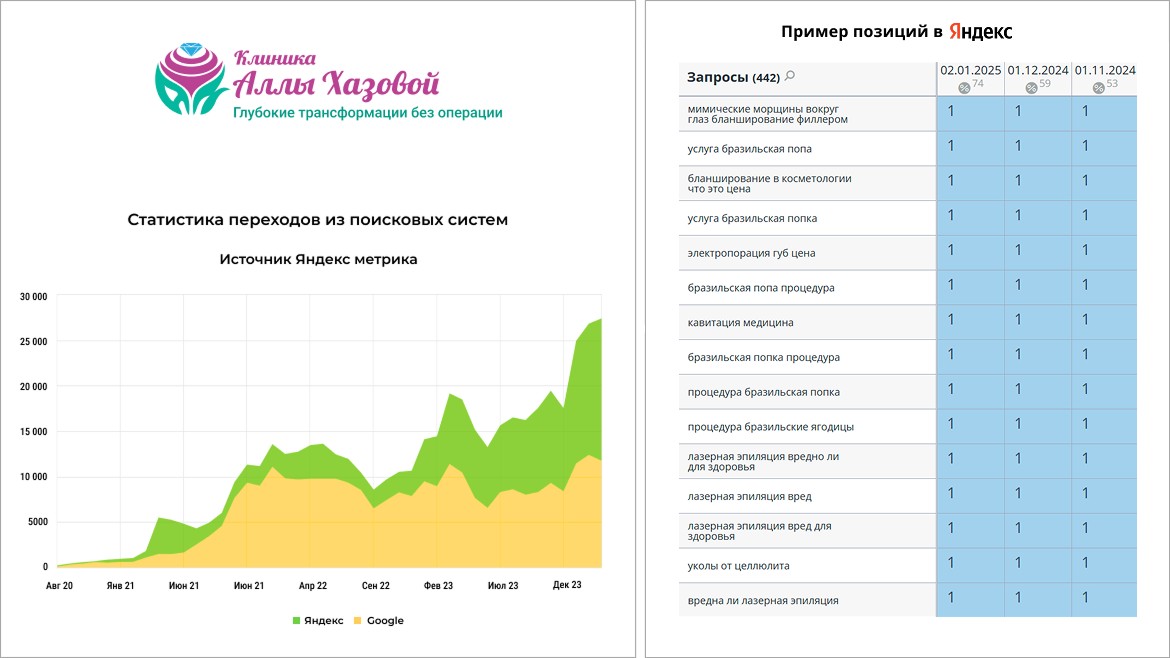
Task: Click 'Статистика переходов из поисковых систем' heading
Action: click(x=318, y=219)
